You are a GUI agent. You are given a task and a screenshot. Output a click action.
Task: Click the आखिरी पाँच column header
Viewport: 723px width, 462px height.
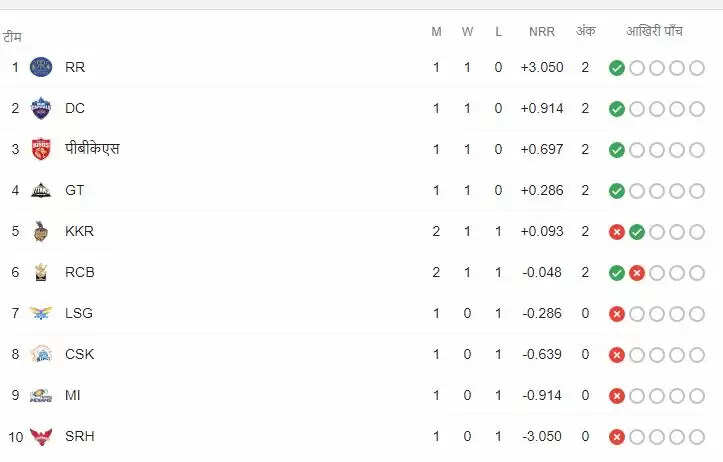[655, 32]
